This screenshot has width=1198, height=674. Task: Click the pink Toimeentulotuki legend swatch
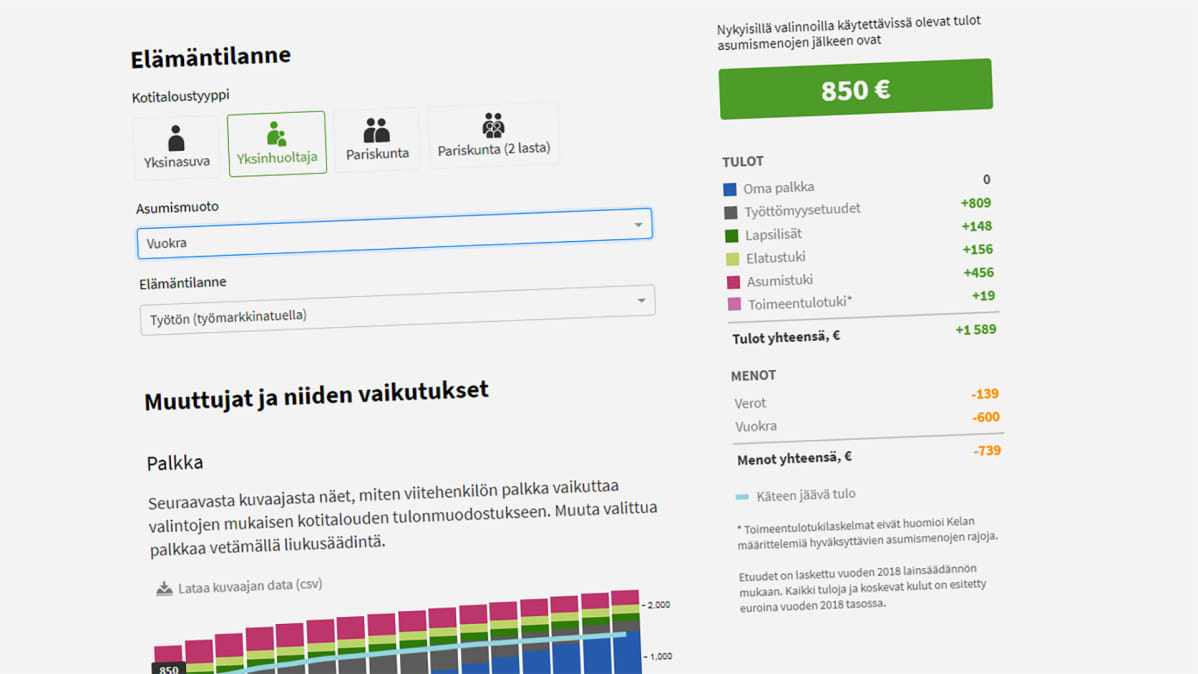(x=734, y=304)
